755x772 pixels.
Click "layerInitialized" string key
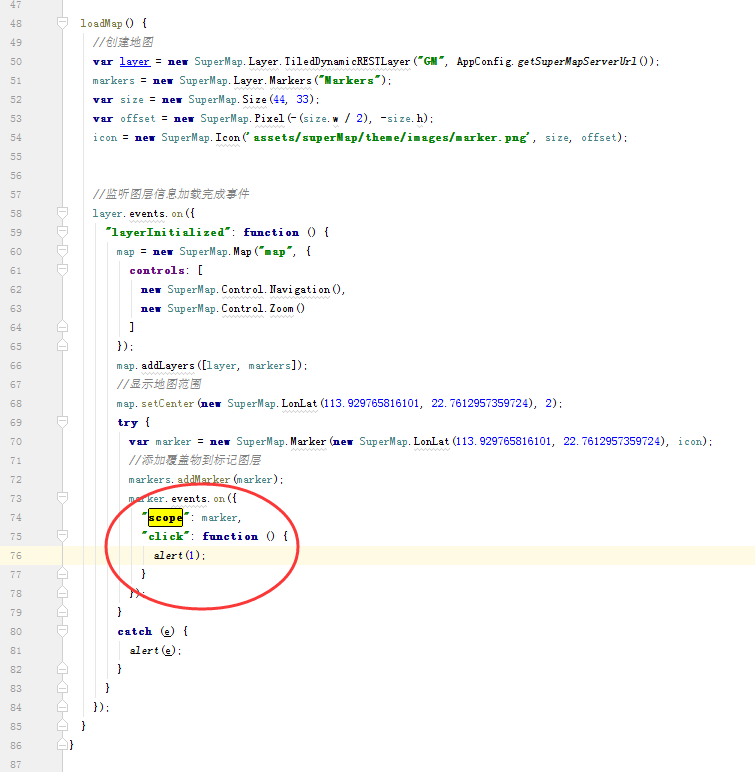(168, 232)
